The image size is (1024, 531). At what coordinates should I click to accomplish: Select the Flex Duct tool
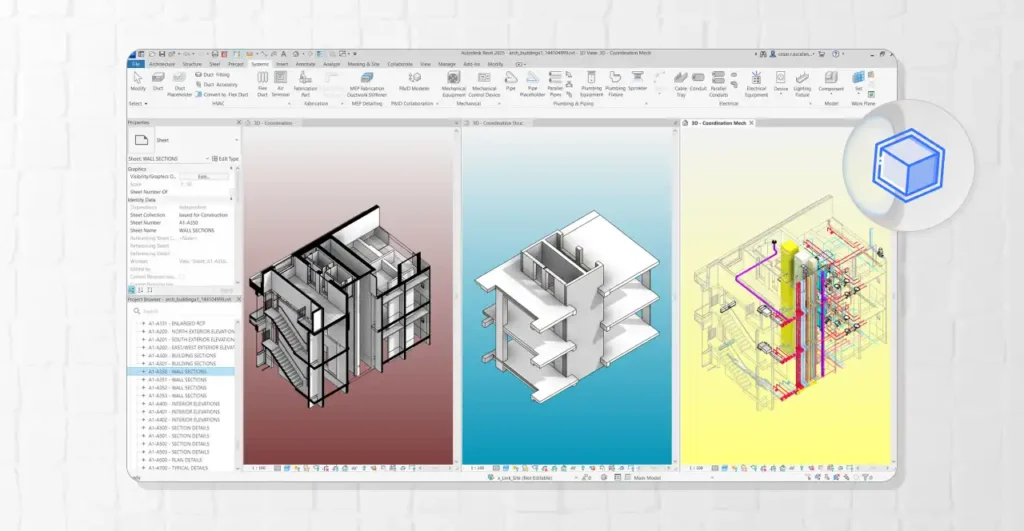click(263, 84)
